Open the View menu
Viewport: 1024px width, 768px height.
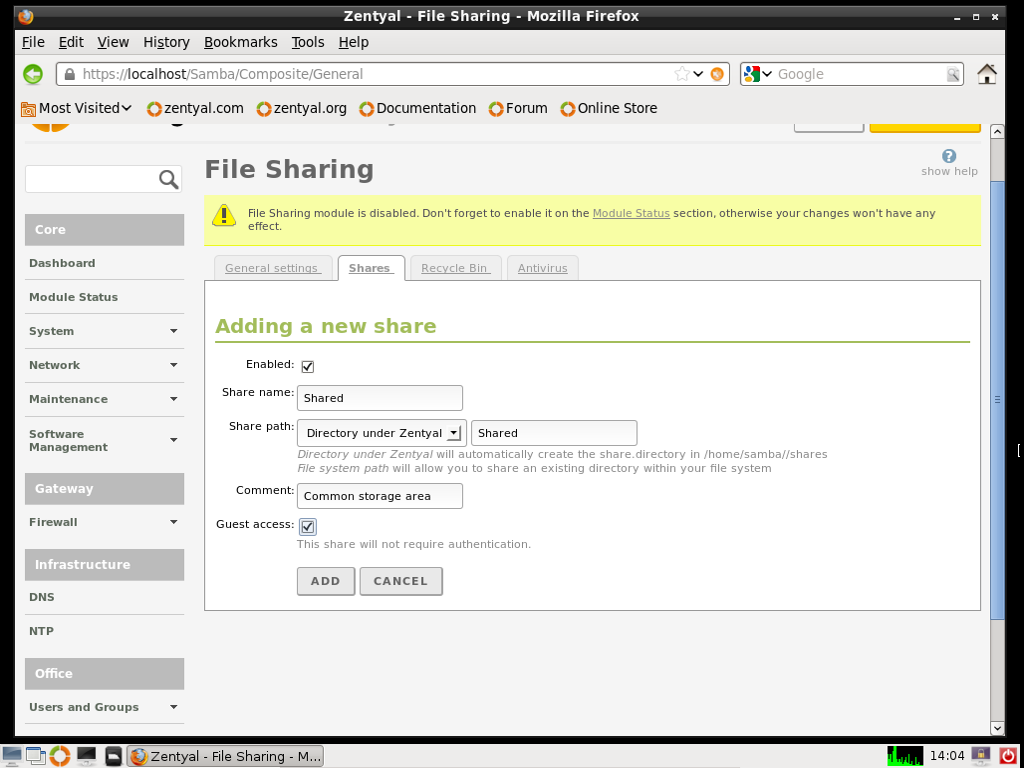click(x=113, y=42)
